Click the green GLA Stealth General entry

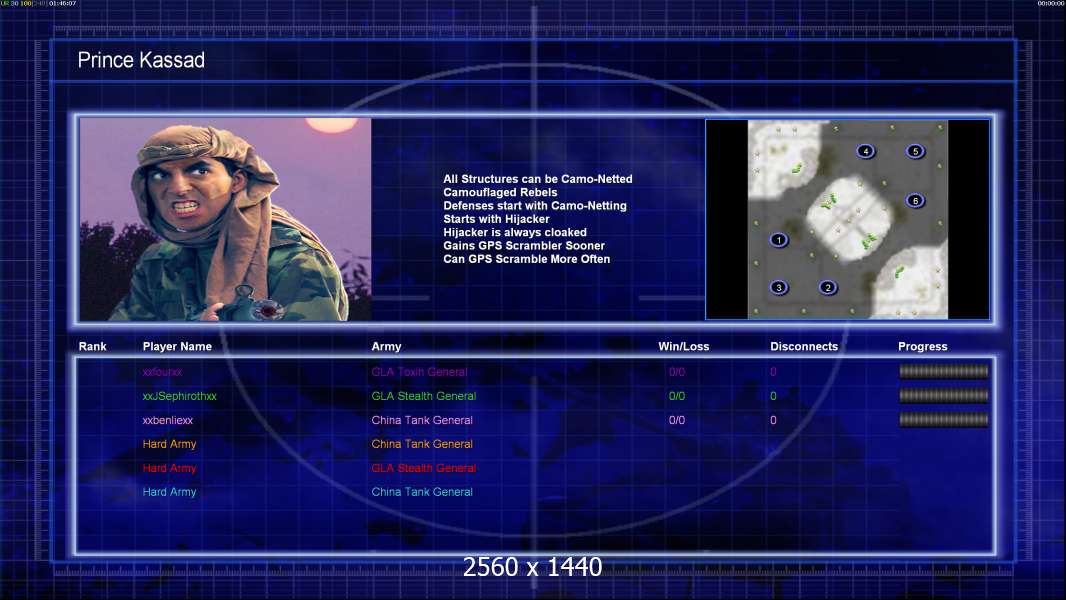click(424, 396)
